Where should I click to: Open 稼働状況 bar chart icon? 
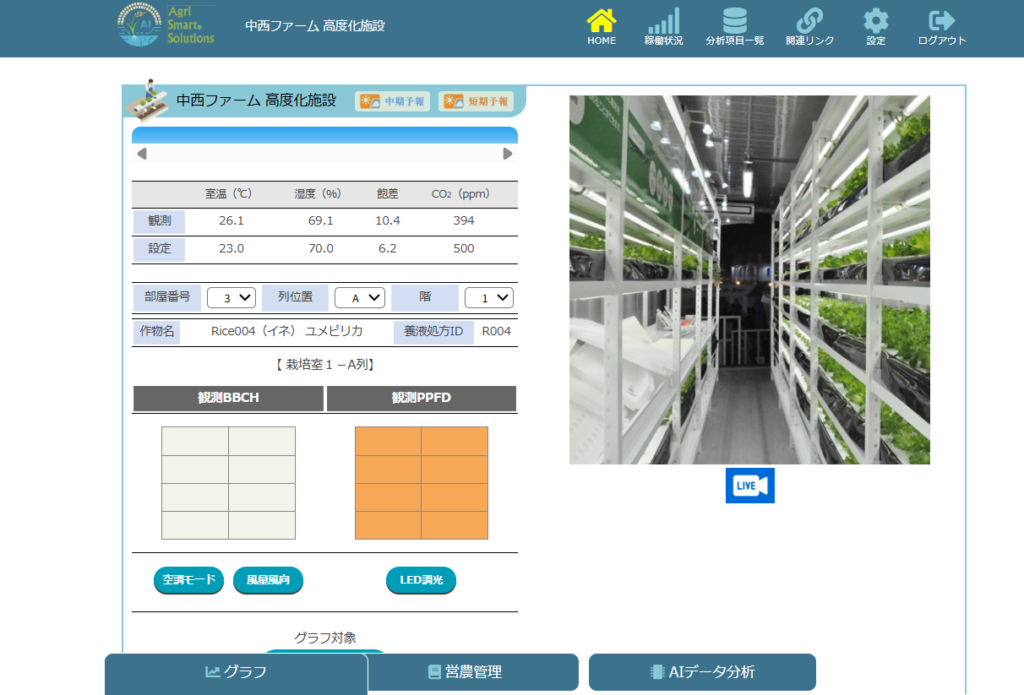click(x=663, y=21)
